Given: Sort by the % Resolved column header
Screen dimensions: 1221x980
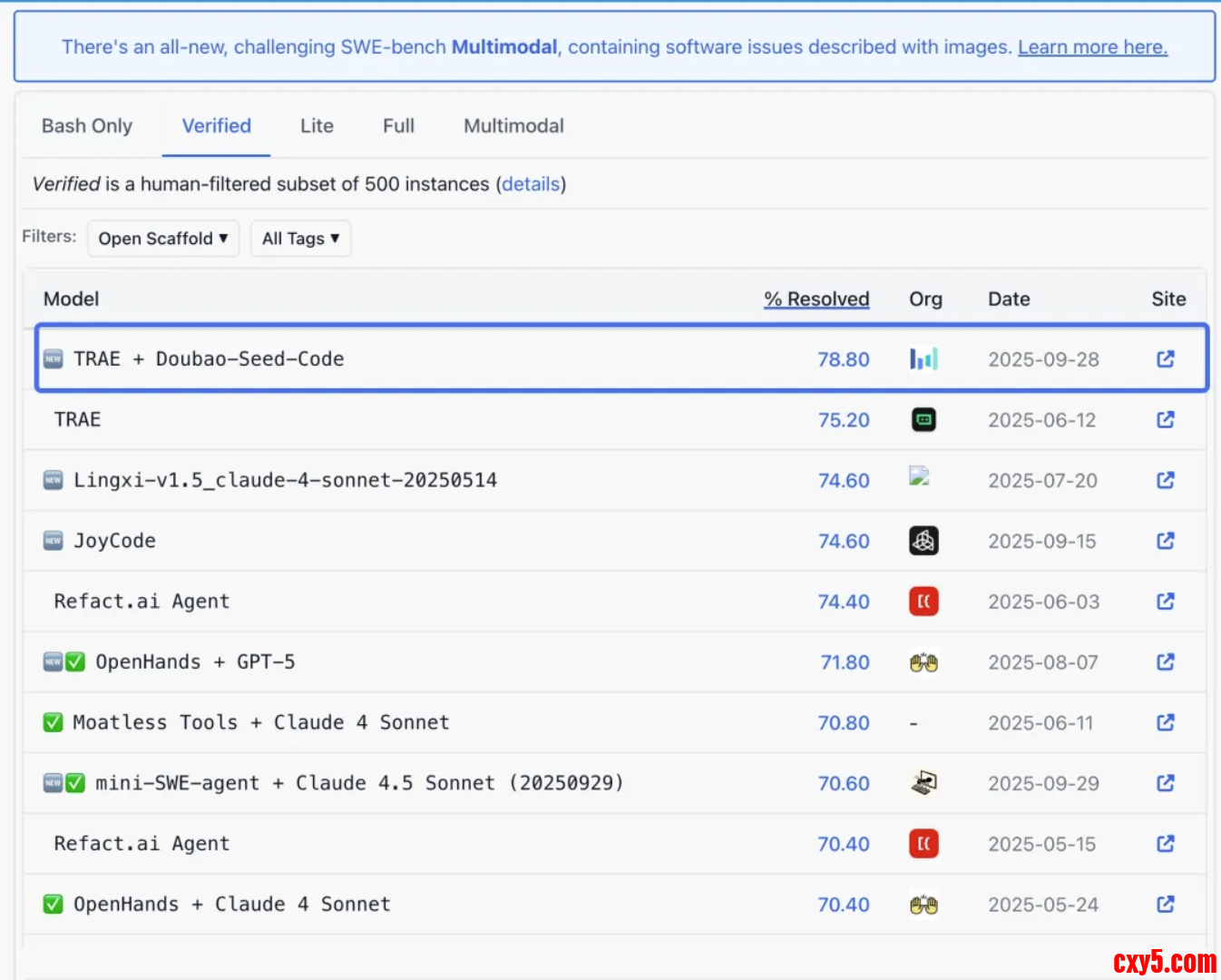Looking at the screenshot, I should (816, 299).
